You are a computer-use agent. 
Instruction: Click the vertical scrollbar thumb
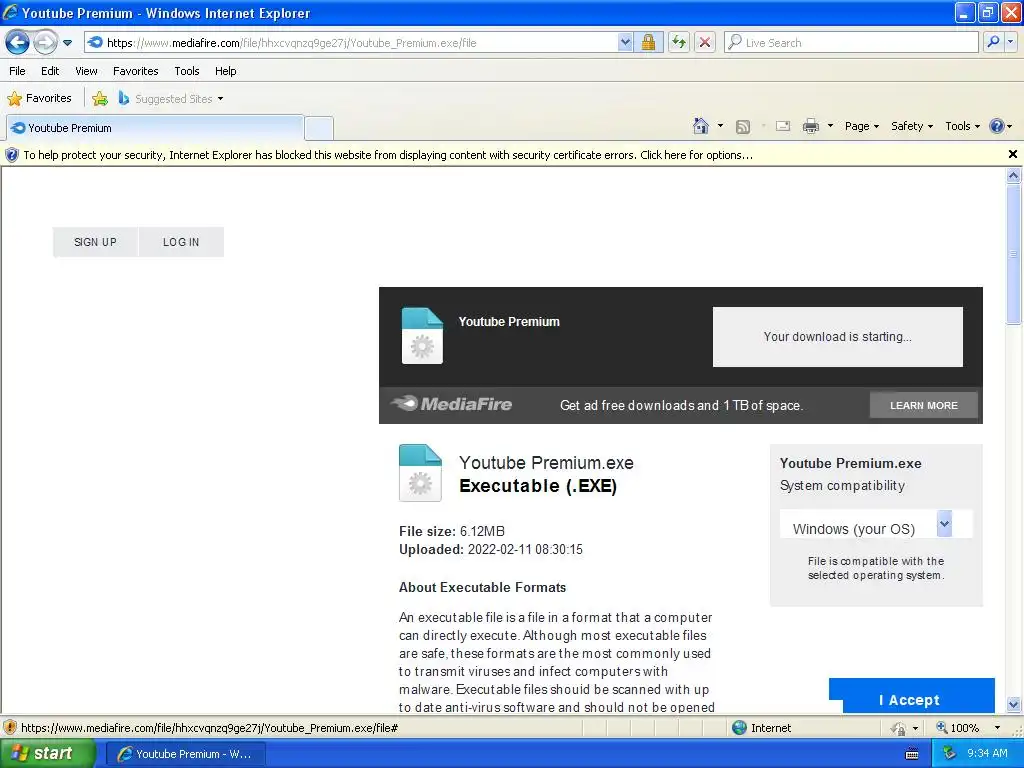[x=1014, y=253]
